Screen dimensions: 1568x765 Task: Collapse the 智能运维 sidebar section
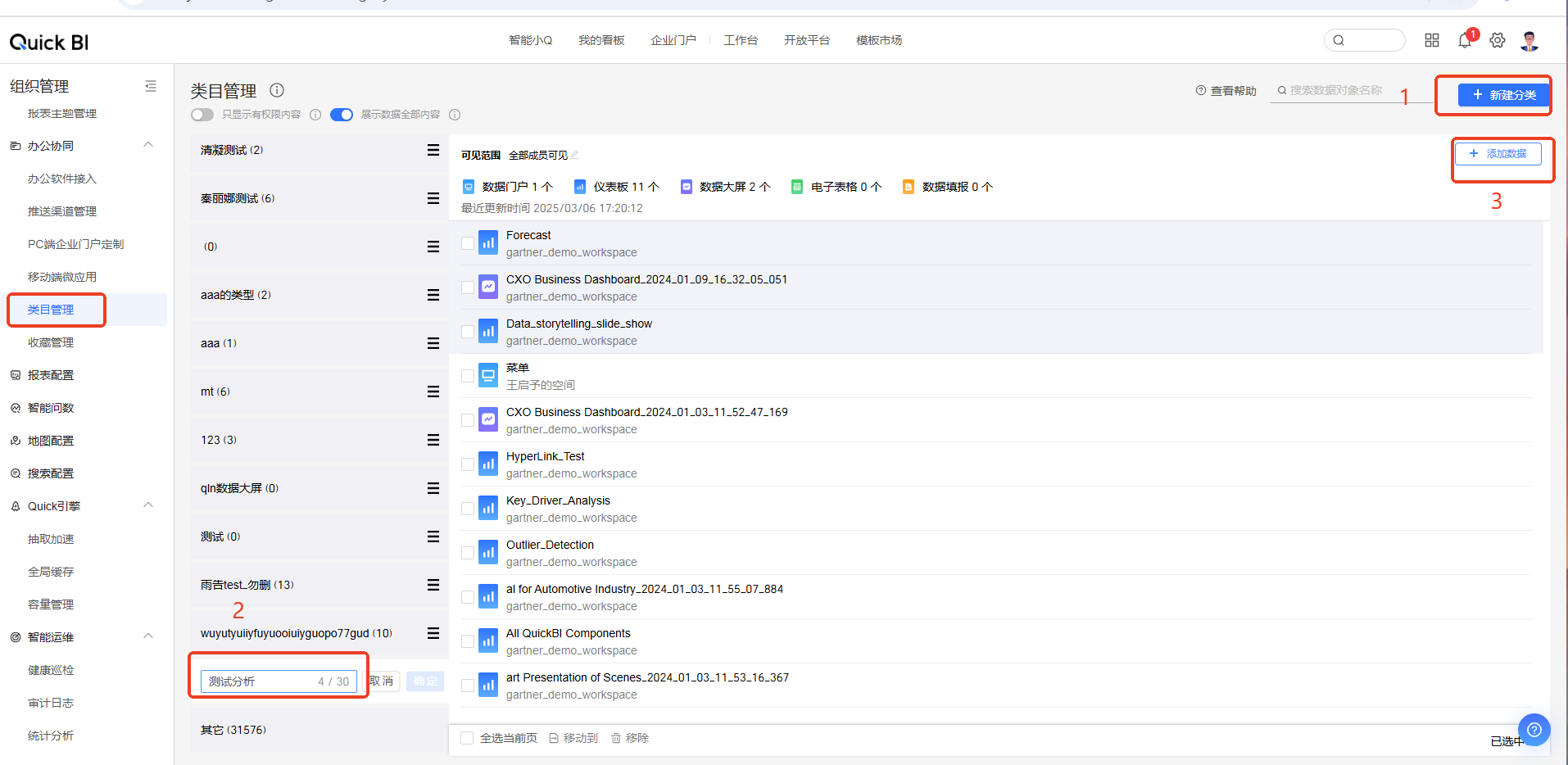point(148,636)
